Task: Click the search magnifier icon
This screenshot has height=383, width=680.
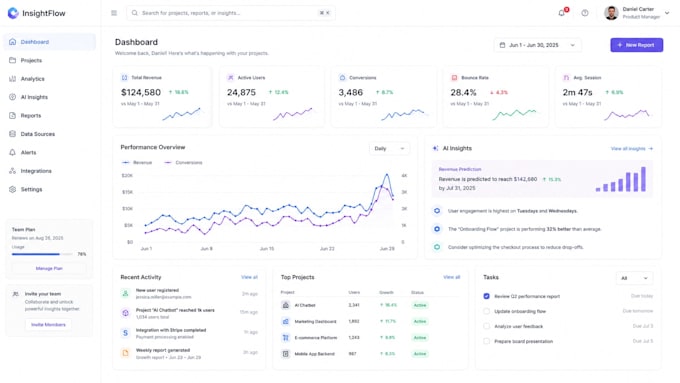Action: tap(135, 13)
